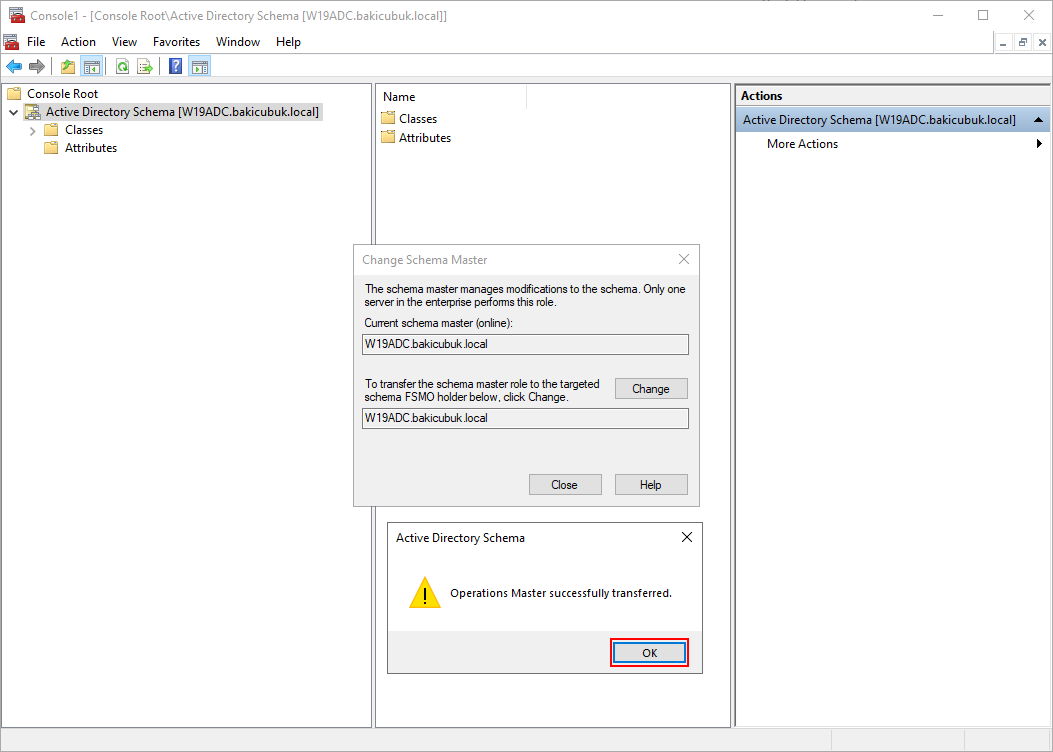
Task: Click Active Directory Schema header in Actions pane
Action: pos(893,120)
